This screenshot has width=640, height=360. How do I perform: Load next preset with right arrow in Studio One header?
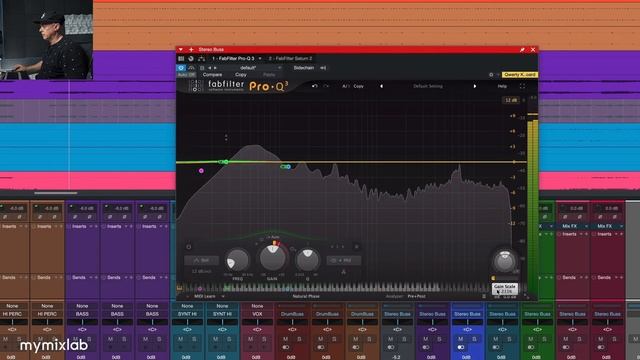tap(216, 68)
